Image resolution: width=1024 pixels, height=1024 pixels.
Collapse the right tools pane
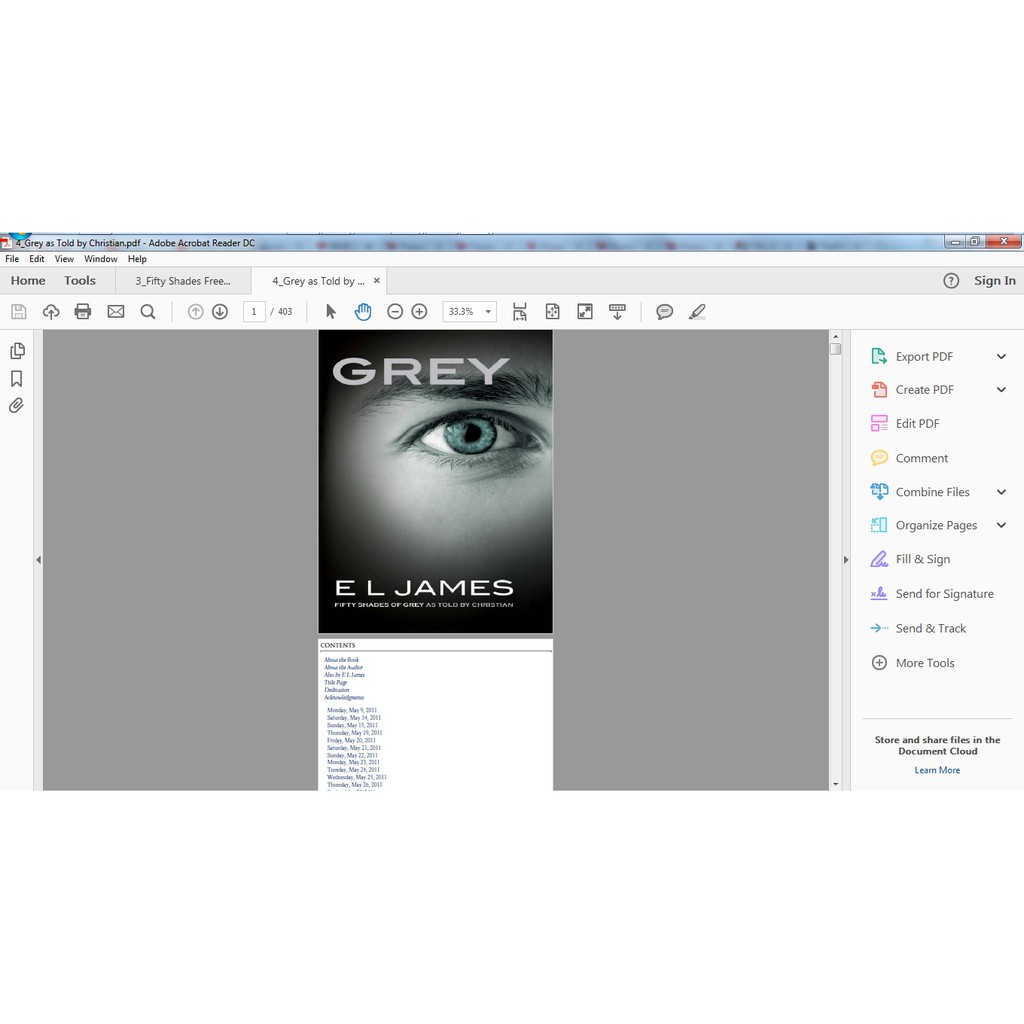click(845, 560)
